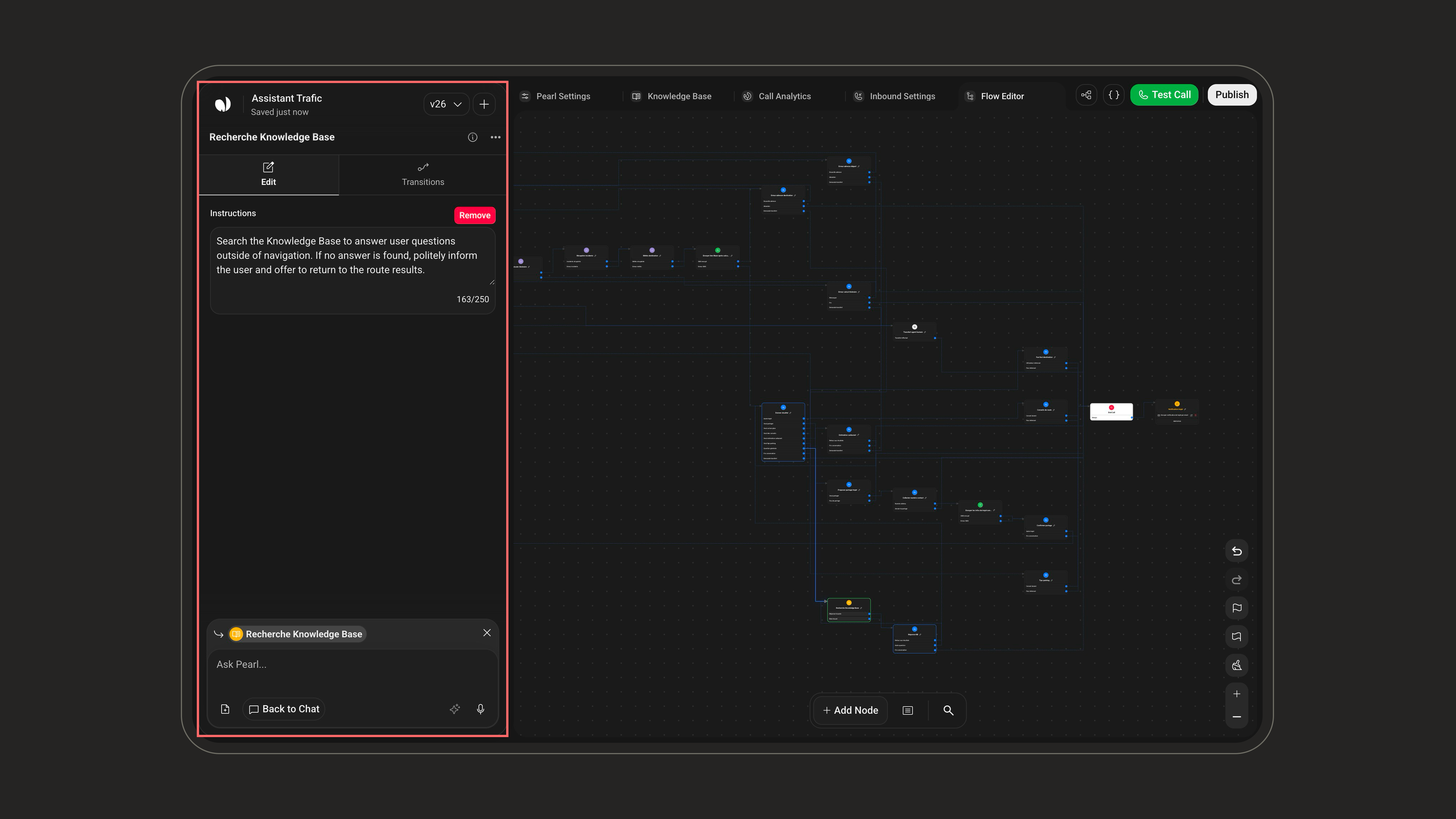Viewport: 1456px width, 819px height.
Task: Select the Fun fact destination node
Action: coord(1045,360)
